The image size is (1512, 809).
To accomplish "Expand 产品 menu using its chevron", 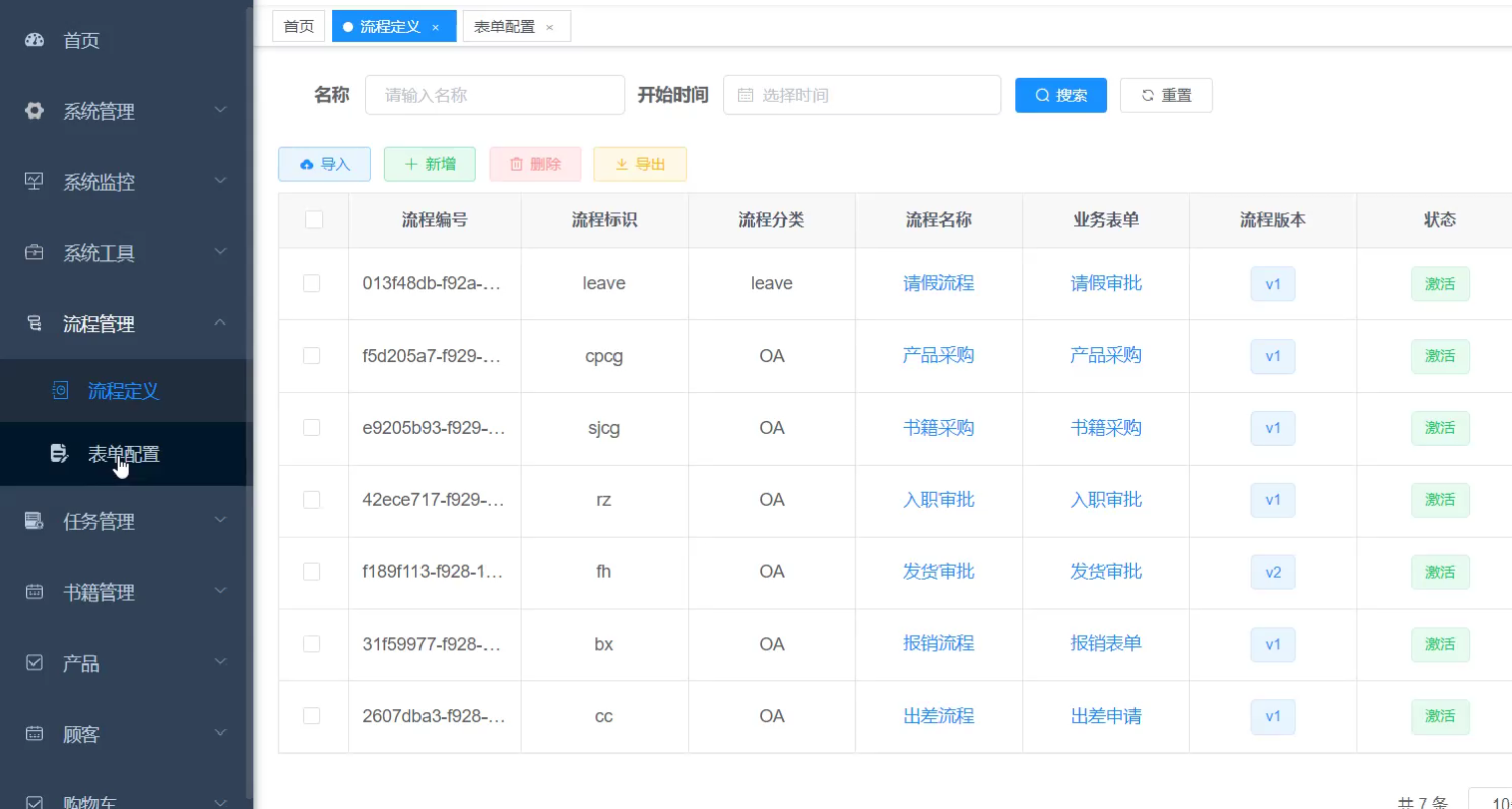I will coord(220,661).
